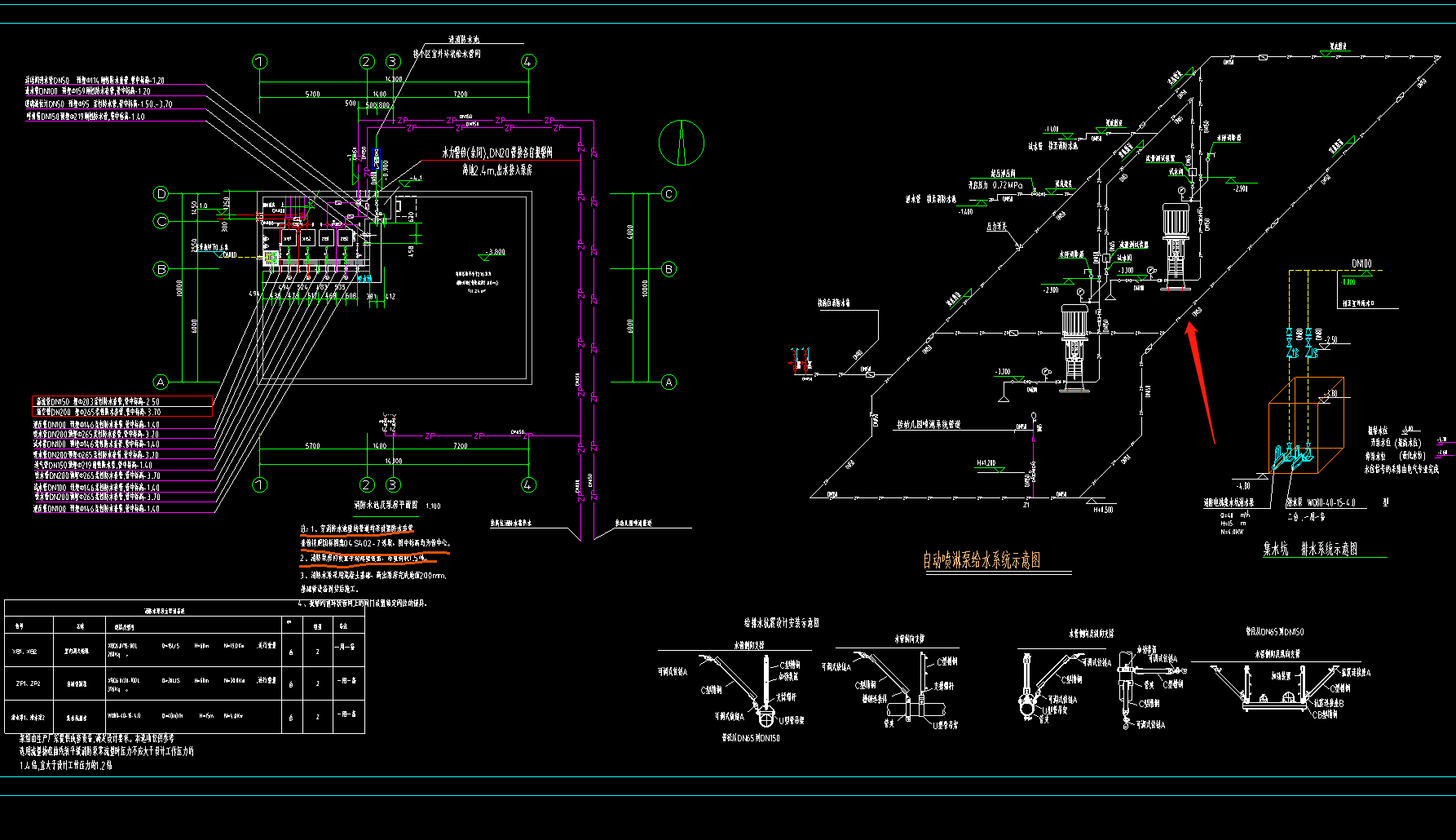1456x840 pixels.
Task: Click the green north arrow compass symbol
Action: tap(681, 143)
